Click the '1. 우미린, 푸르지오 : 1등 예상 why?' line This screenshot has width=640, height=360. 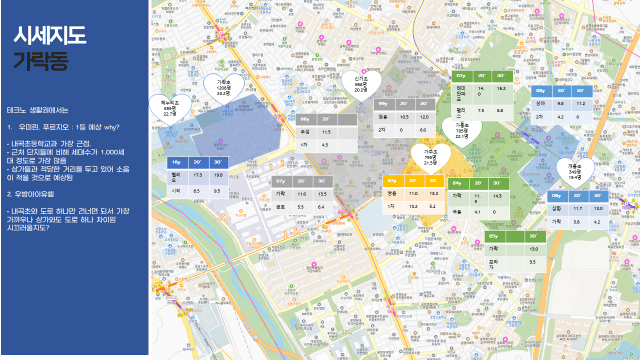pyautogui.click(x=63, y=127)
